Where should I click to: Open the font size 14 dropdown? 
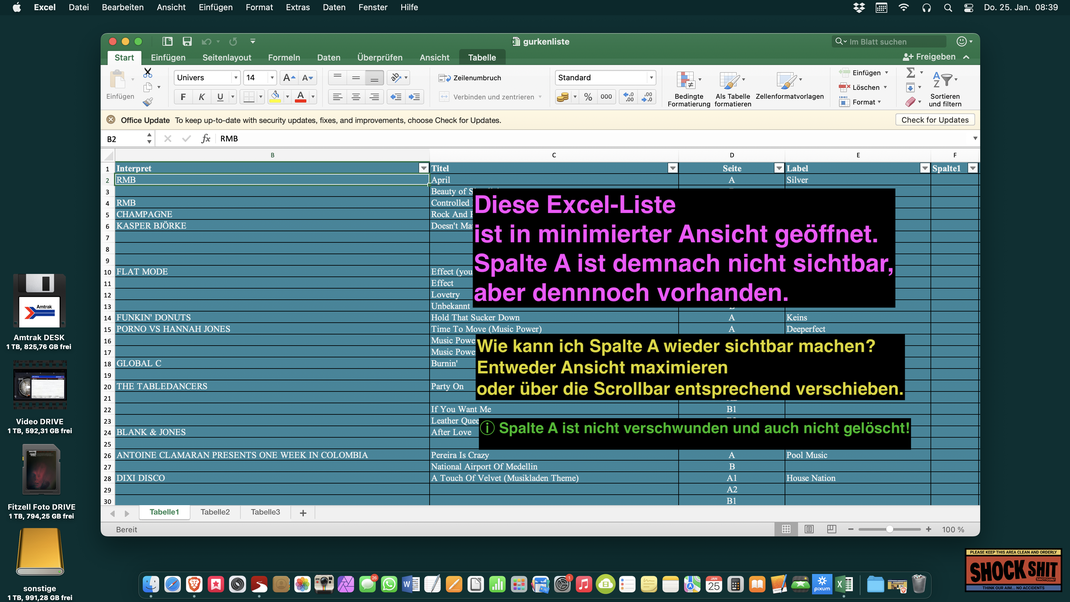(272, 78)
